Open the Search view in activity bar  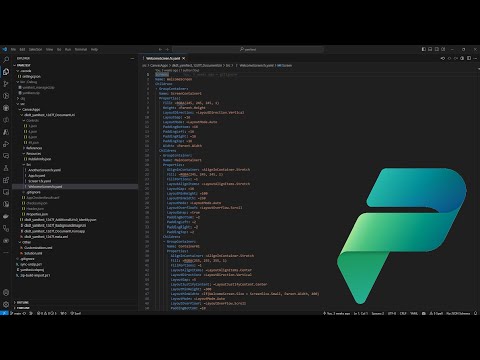[6, 60]
